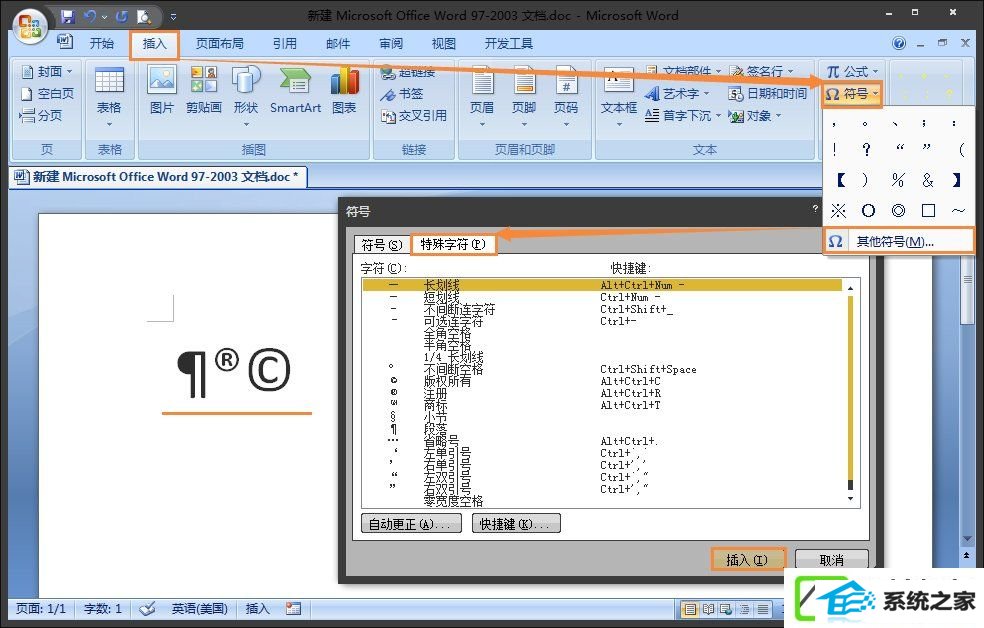Select 段落 paragraph mark row
The width and height of the screenshot is (984, 628).
602,429
